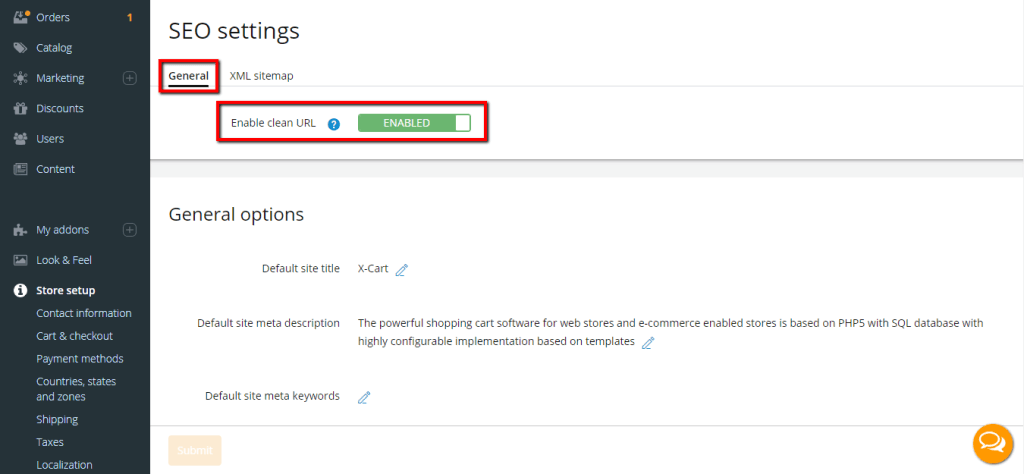Viewport: 1024px width, 474px height.
Task: Click the Default site meta description label
Action: (268, 323)
